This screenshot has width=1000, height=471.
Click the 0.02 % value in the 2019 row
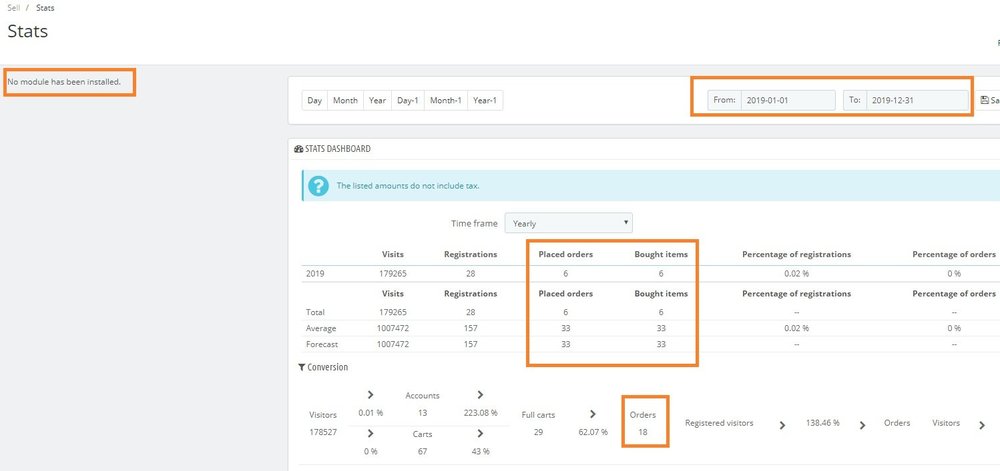pos(797,273)
